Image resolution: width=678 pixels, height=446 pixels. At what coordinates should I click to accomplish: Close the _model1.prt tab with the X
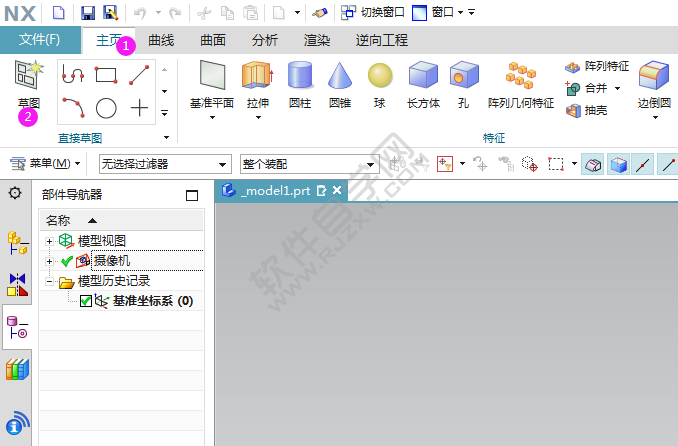[337, 190]
